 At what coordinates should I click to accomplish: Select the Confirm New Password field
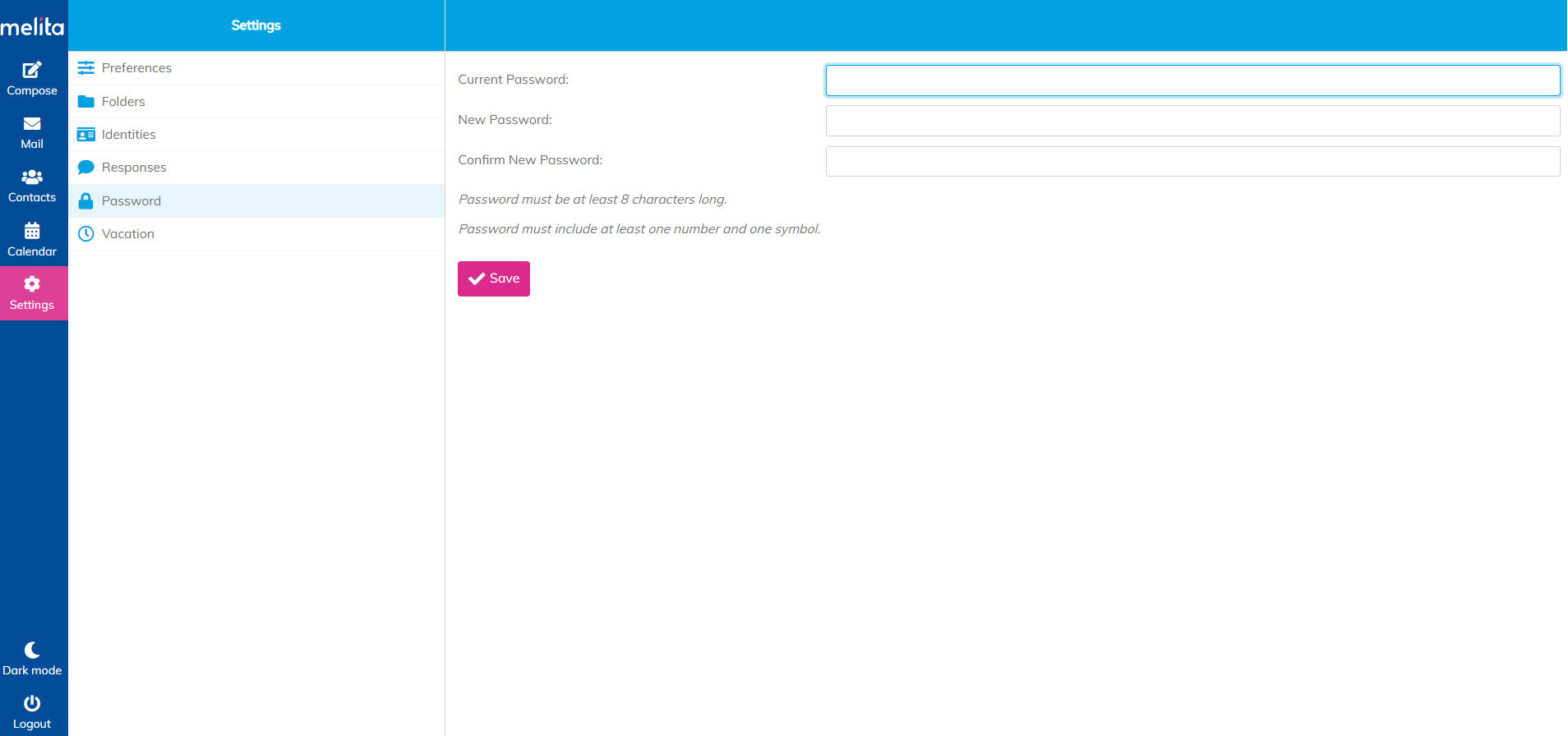click(1192, 161)
